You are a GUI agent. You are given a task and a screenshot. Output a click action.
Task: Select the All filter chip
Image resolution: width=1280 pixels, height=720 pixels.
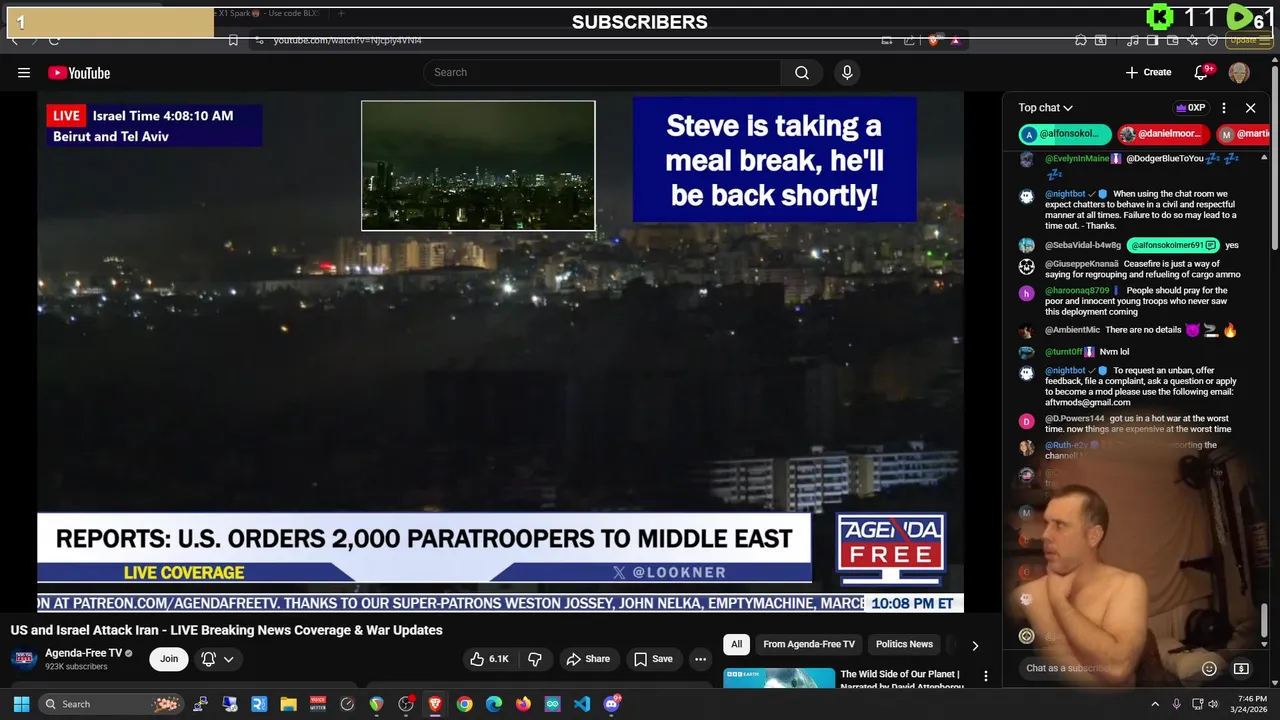pos(736,644)
